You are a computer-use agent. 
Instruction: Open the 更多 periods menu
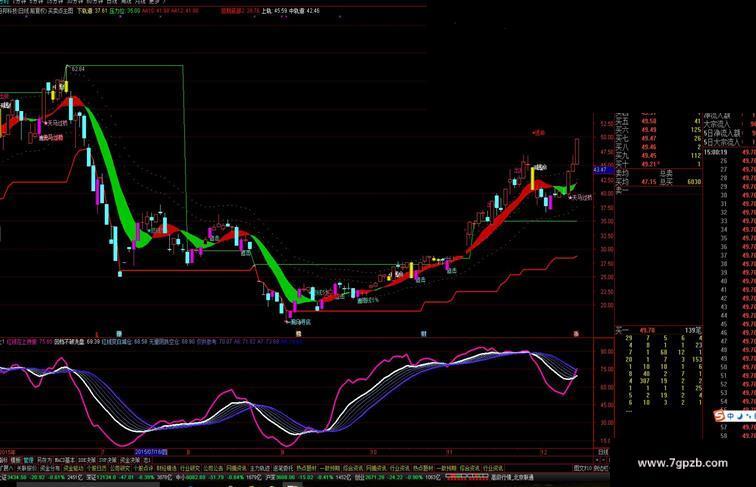coord(154,2)
